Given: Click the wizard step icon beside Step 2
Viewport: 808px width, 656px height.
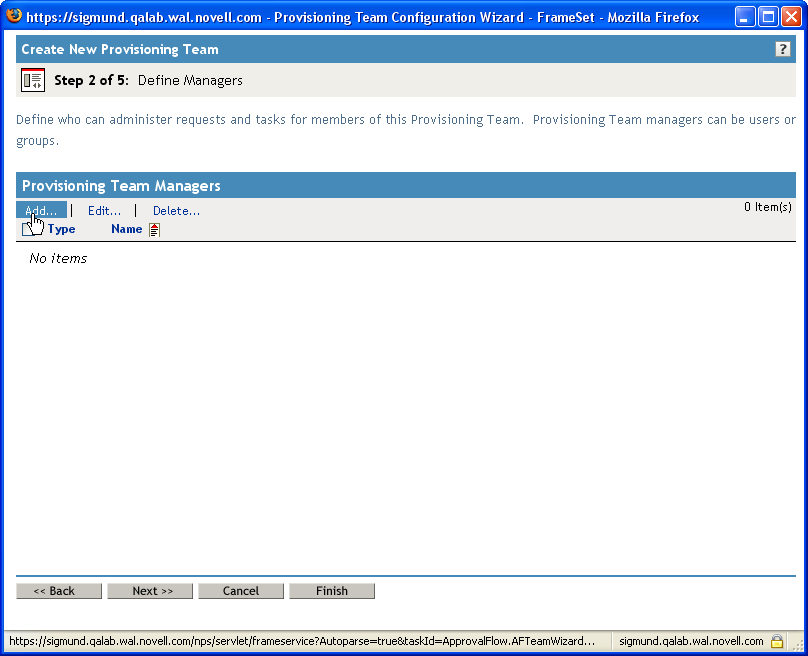Looking at the screenshot, I should [33, 80].
